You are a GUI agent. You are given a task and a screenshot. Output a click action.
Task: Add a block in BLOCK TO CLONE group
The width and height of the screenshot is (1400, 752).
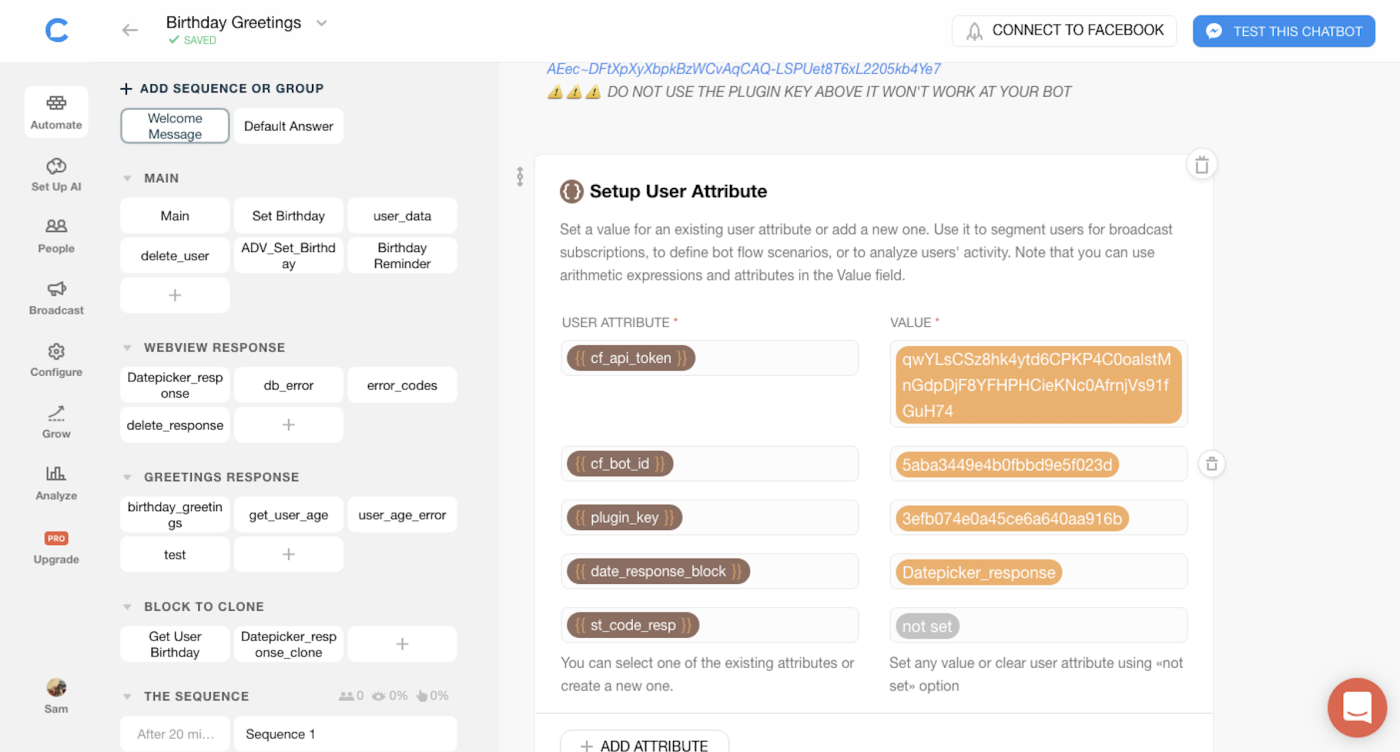click(402, 644)
